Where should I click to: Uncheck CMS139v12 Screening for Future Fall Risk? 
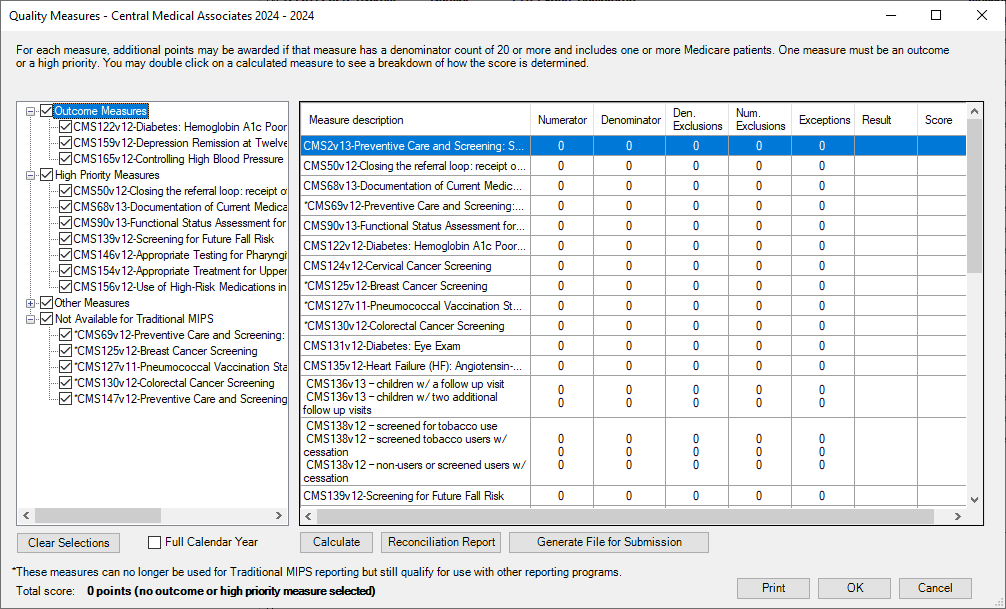pos(66,239)
